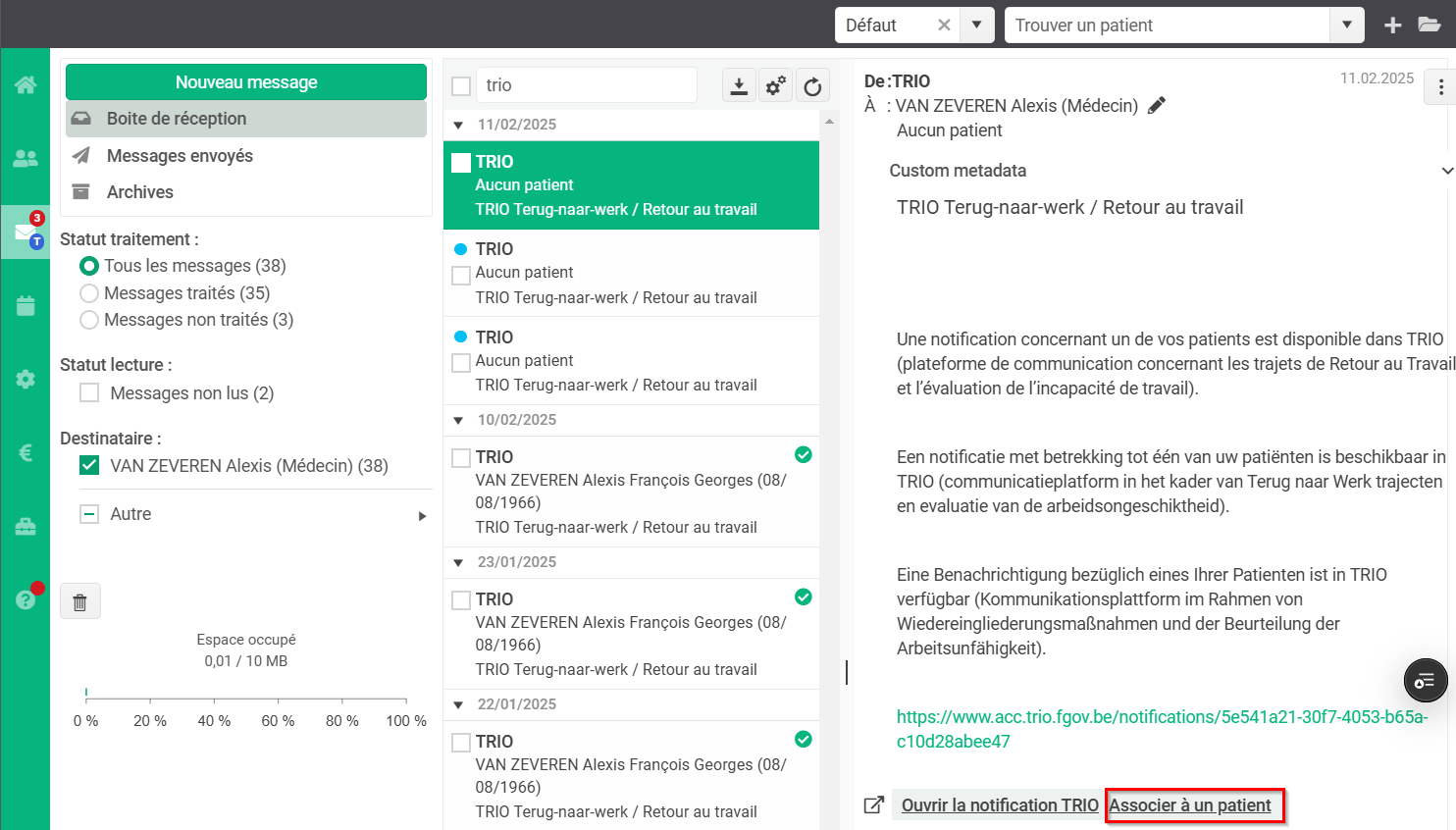Open the calendar sidebar icon

(26, 306)
